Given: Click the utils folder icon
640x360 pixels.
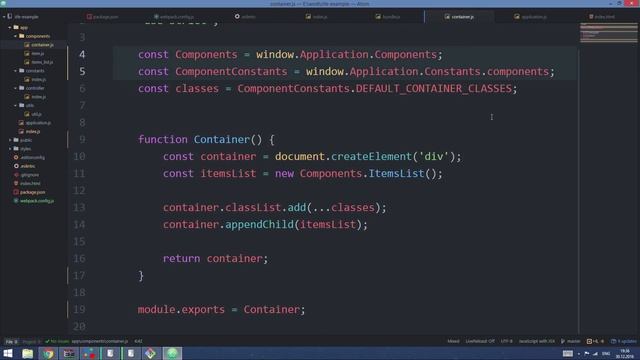Looking at the screenshot, I should [22, 105].
